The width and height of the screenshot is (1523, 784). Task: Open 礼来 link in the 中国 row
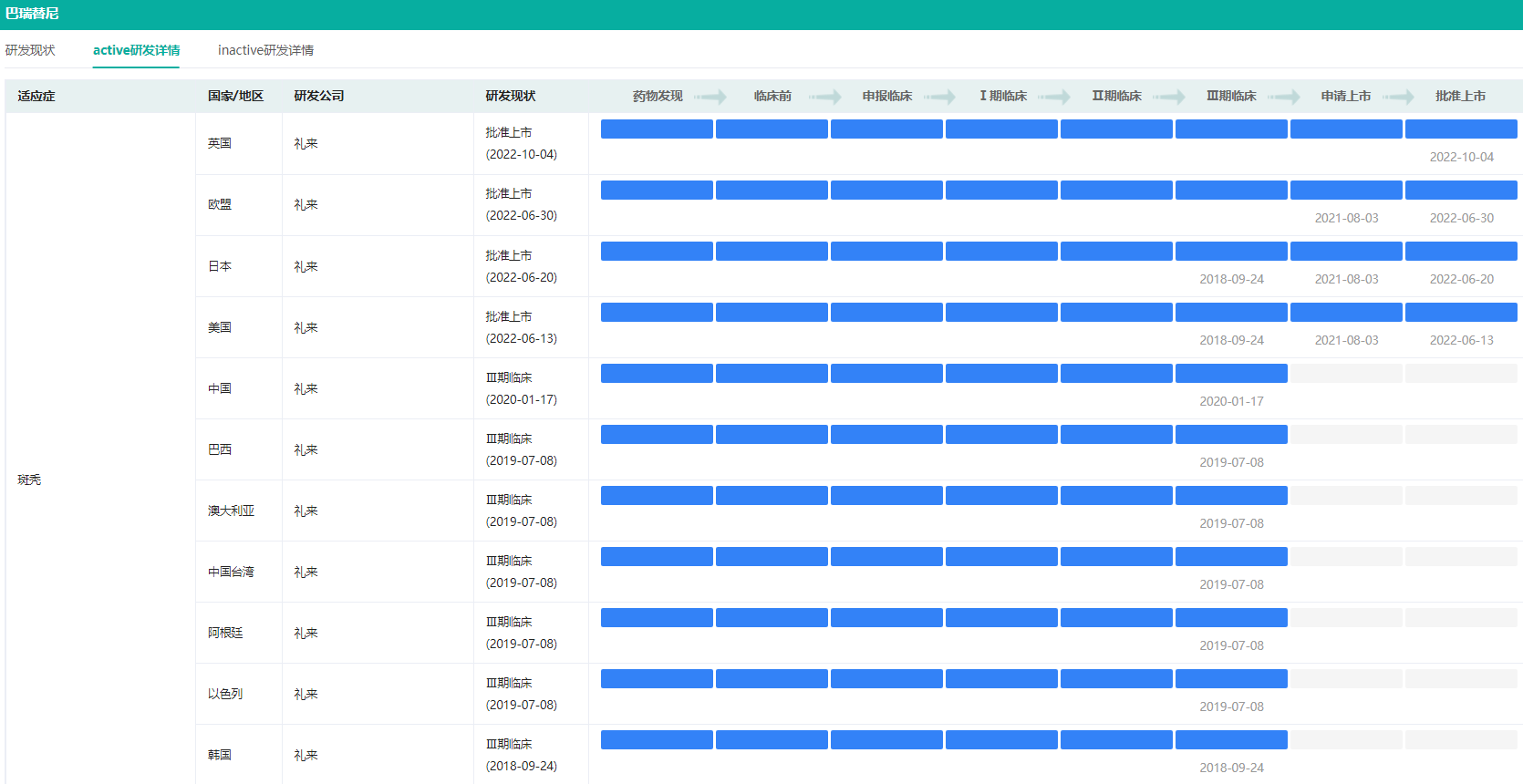click(306, 389)
